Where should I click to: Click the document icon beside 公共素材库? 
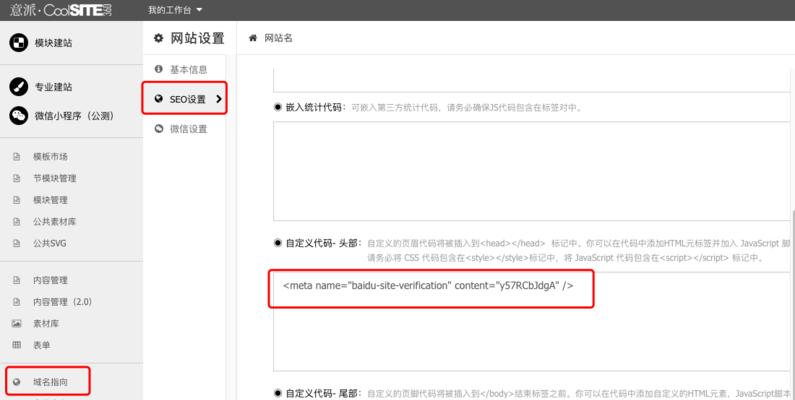(16, 222)
